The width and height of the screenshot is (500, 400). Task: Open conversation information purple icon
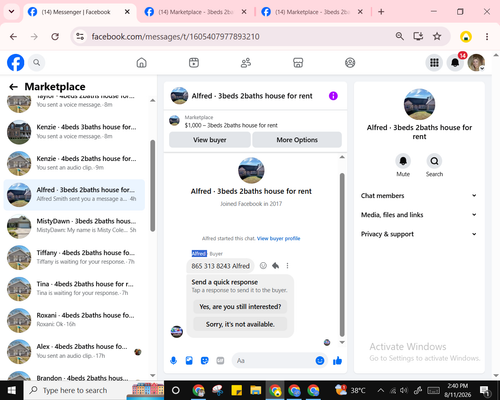click(x=333, y=96)
